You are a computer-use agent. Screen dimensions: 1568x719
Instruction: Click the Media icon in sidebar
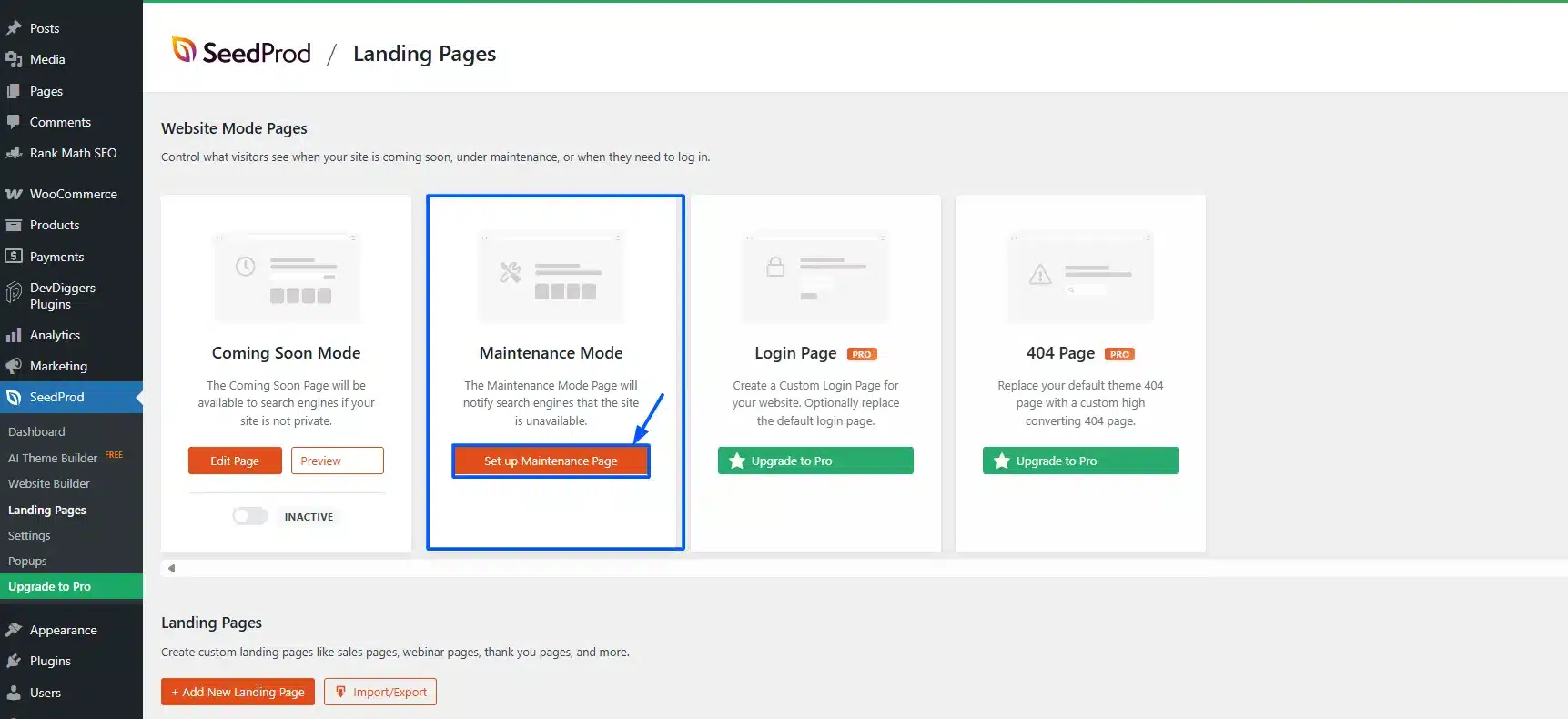(14, 59)
